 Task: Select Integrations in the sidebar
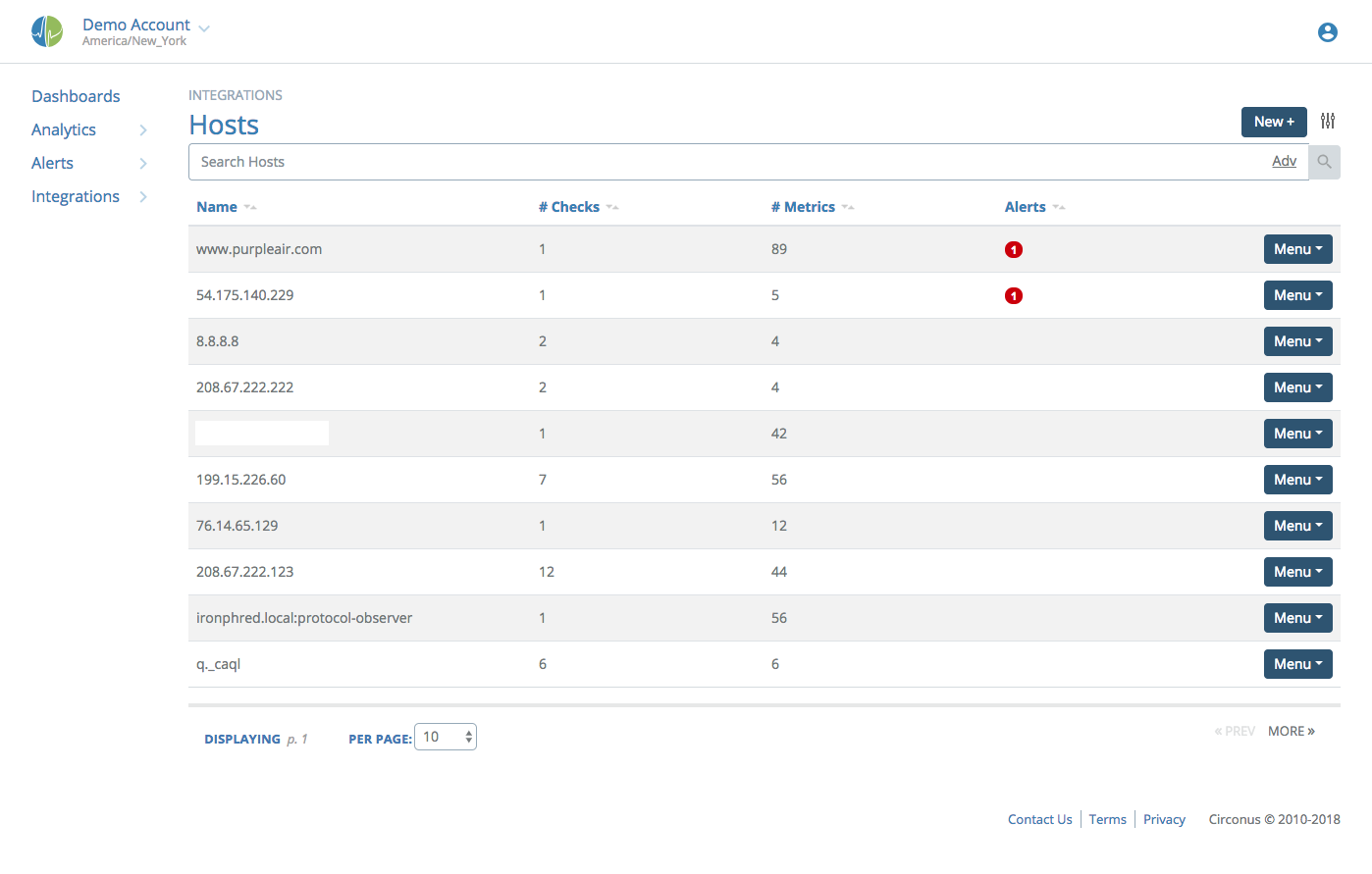click(76, 196)
